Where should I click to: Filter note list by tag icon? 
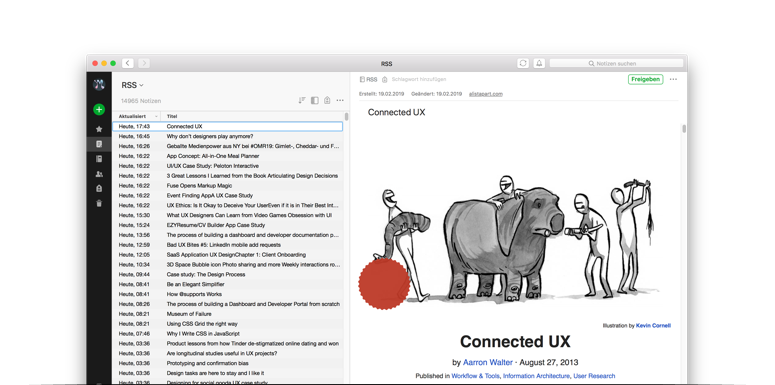[327, 100]
